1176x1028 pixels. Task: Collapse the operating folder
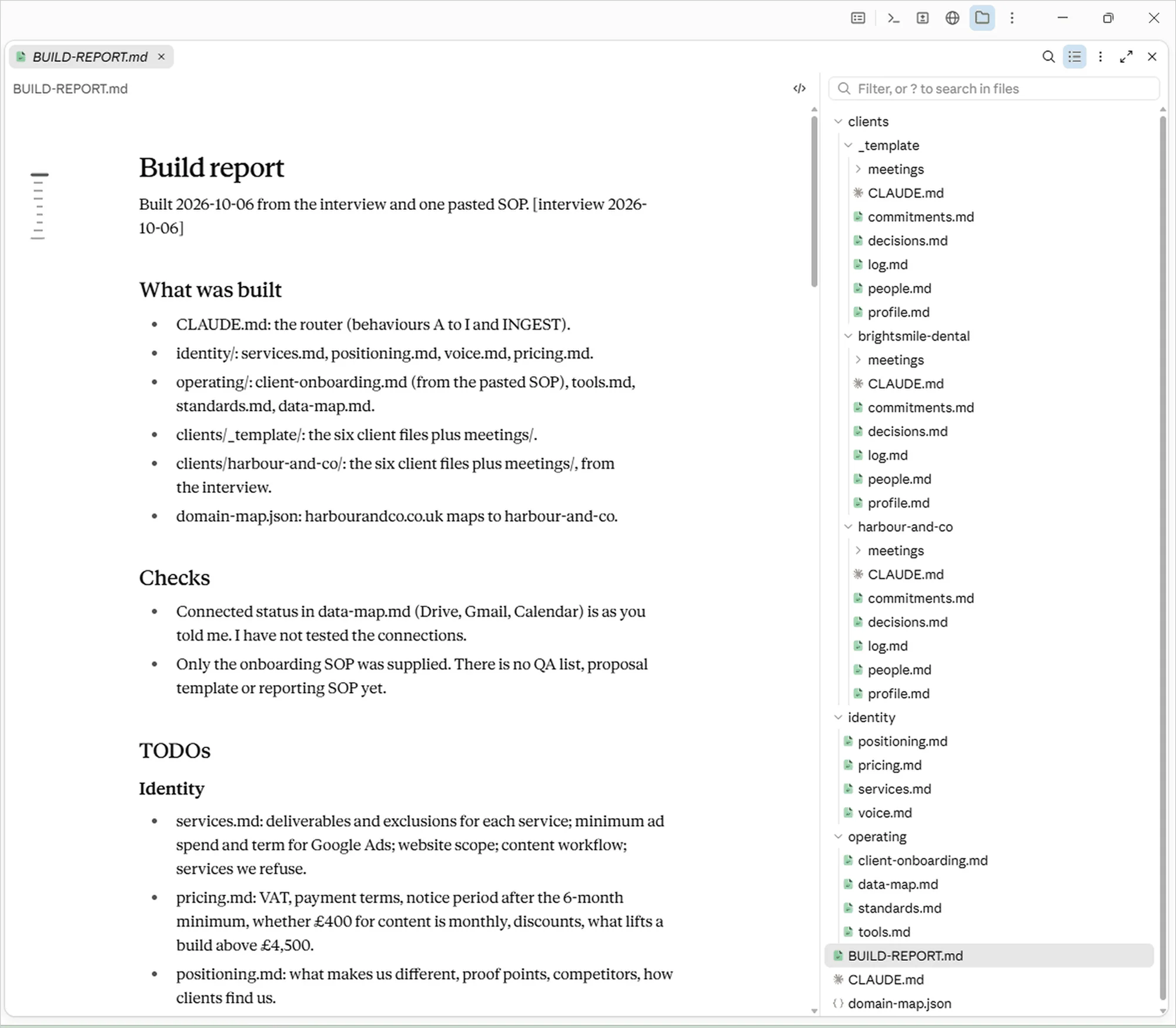coord(838,836)
